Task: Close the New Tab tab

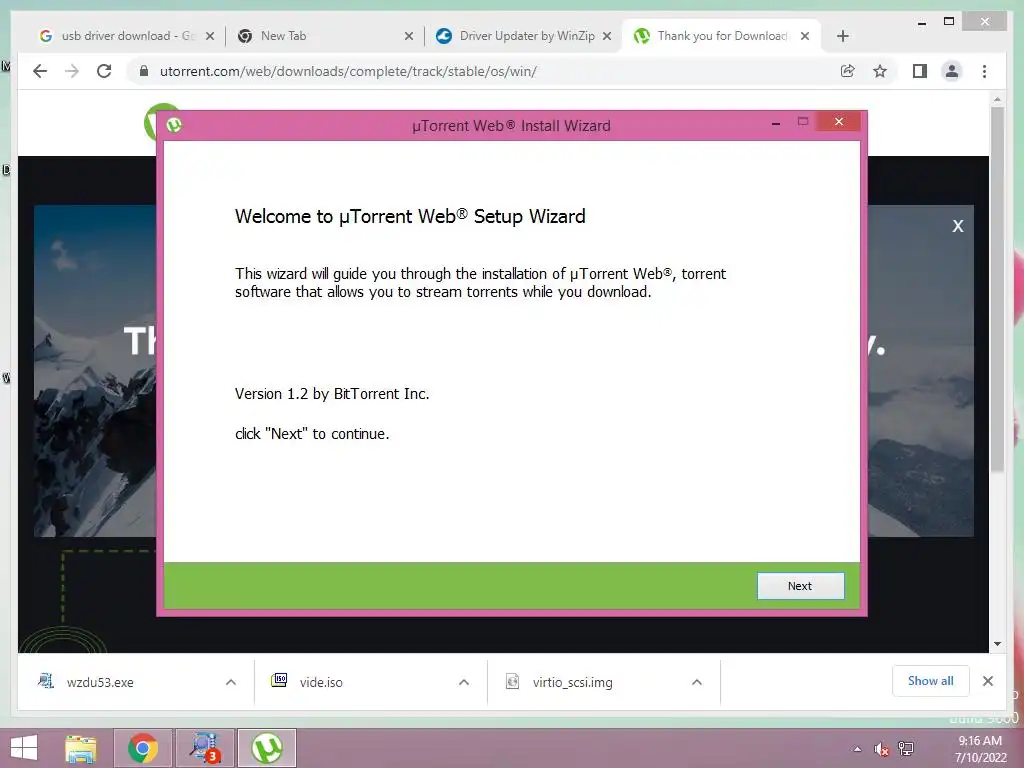Action: [409, 36]
